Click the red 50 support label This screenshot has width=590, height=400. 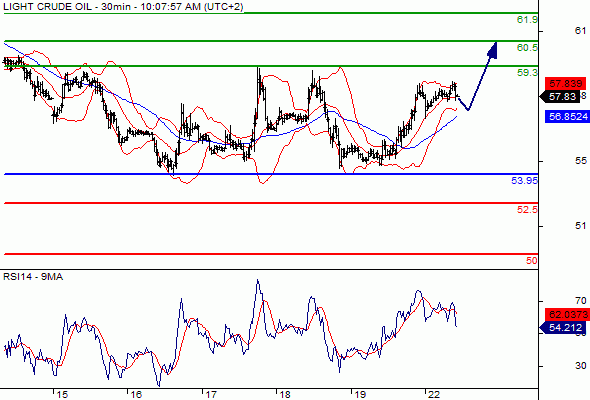click(x=532, y=260)
